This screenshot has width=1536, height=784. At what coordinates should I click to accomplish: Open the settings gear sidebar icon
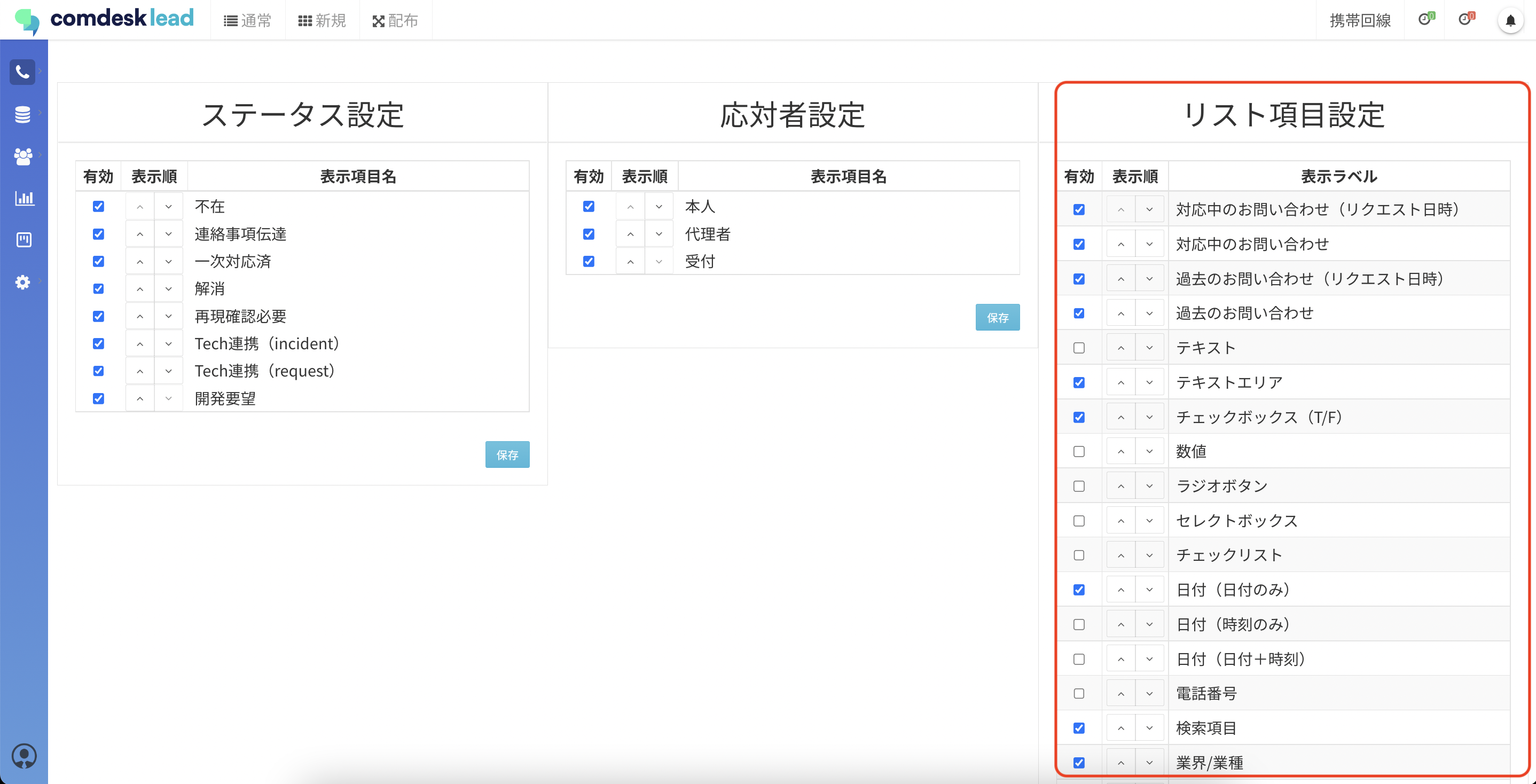click(x=22, y=282)
